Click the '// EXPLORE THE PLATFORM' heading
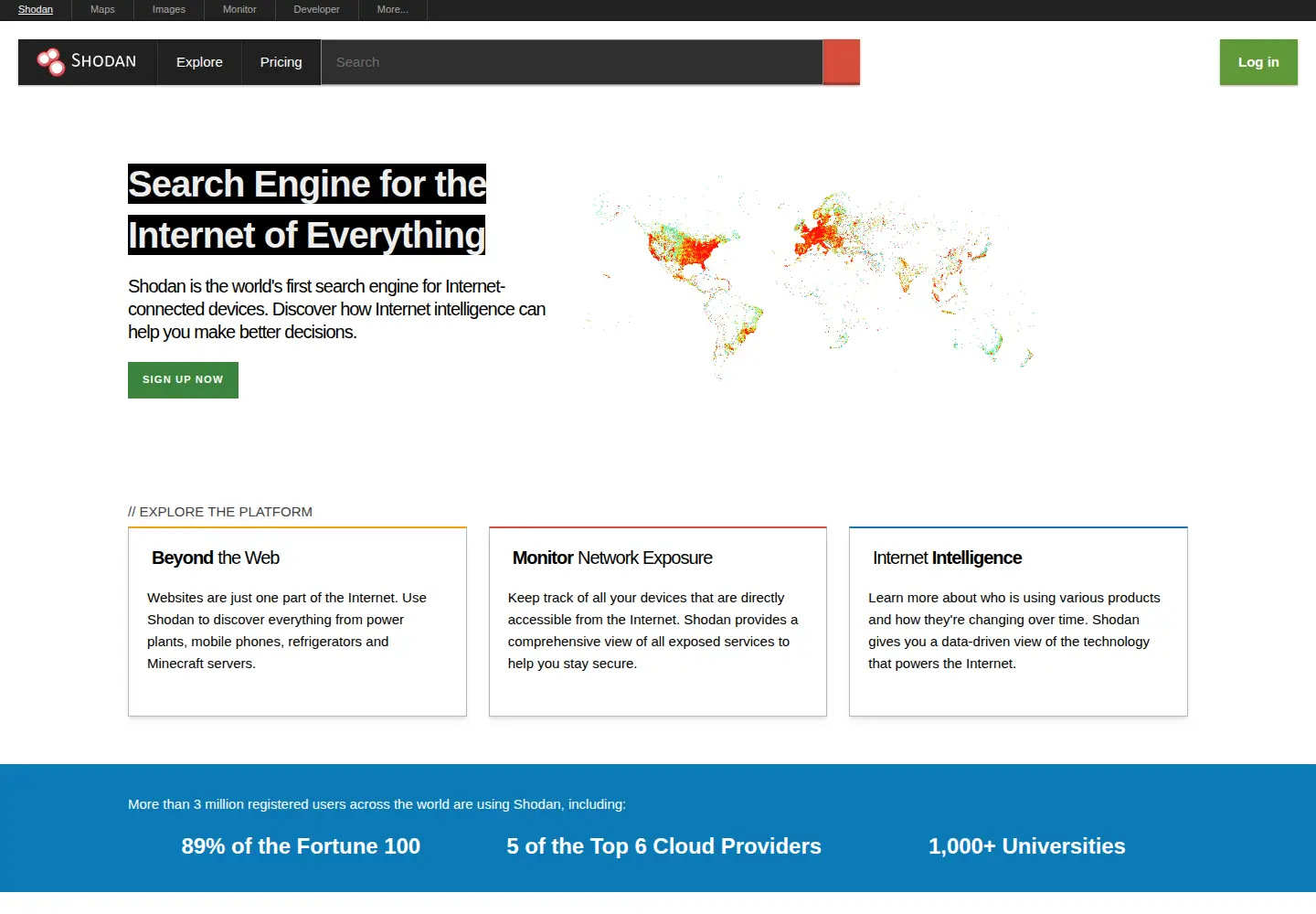The width and height of the screenshot is (1316, 914). (x=220, y=512)
